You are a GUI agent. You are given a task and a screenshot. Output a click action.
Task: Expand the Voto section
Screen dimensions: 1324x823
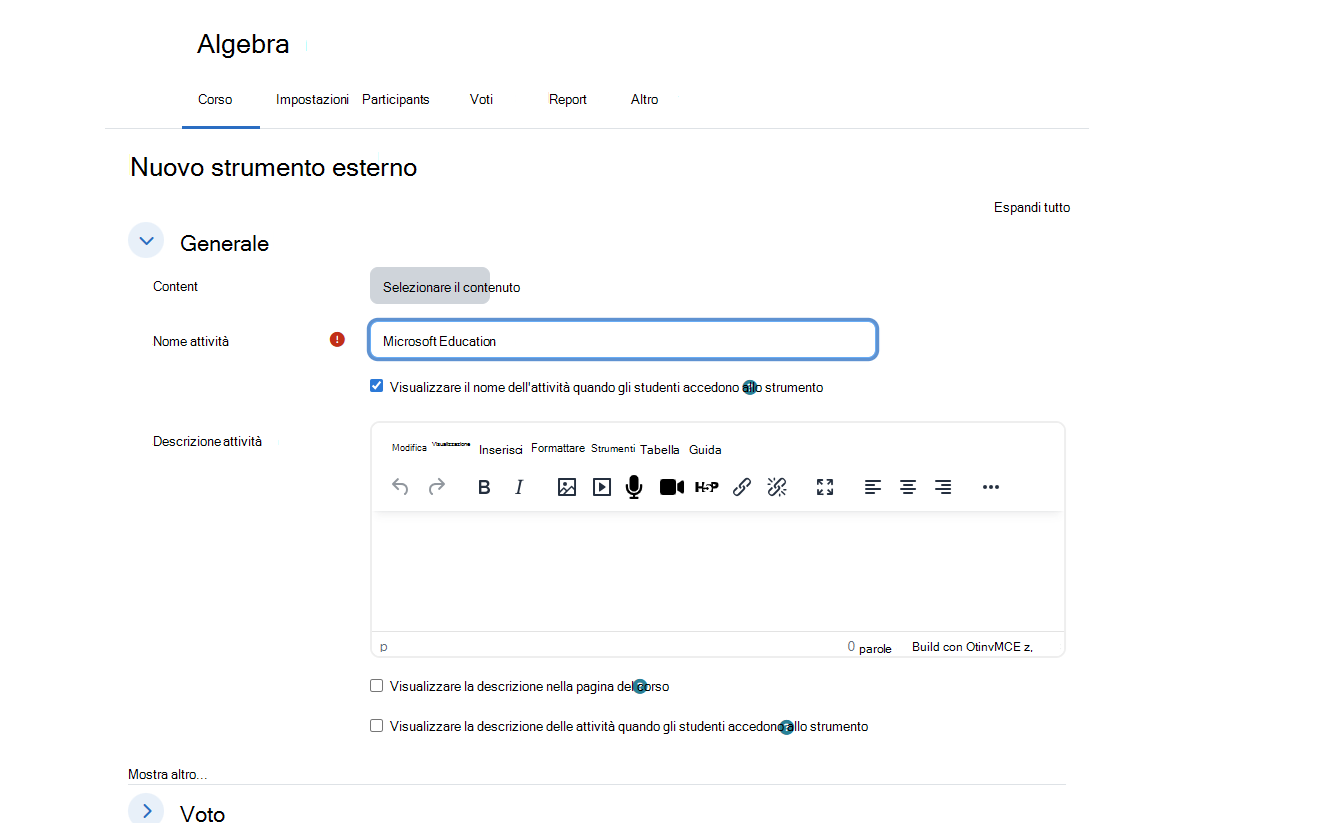click(x=146, y=810)
